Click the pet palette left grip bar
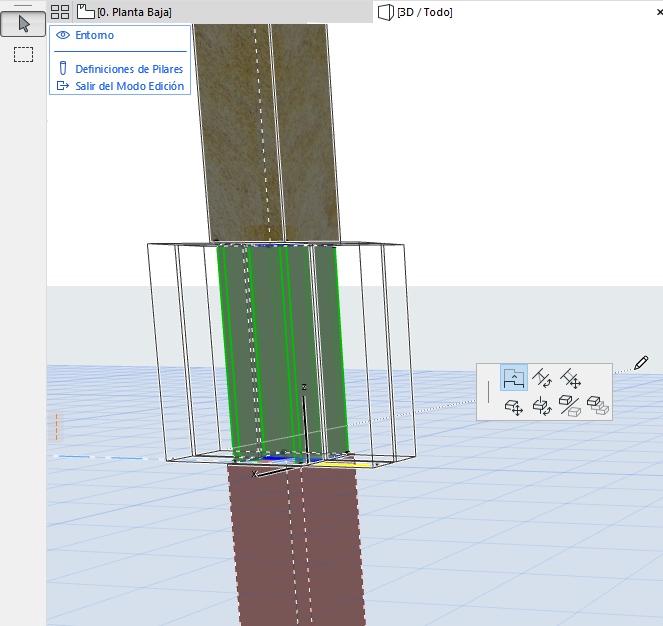 489,391
